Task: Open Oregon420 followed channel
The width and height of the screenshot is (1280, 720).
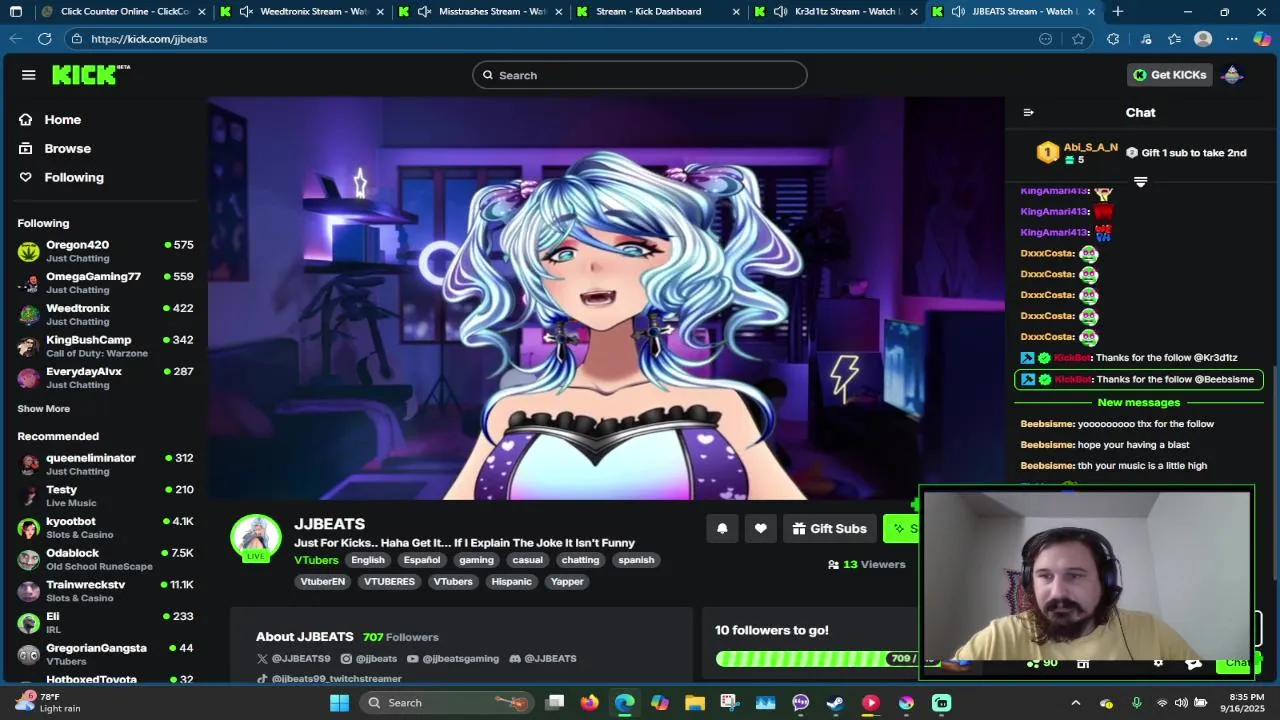Action: tap(105, 251)
